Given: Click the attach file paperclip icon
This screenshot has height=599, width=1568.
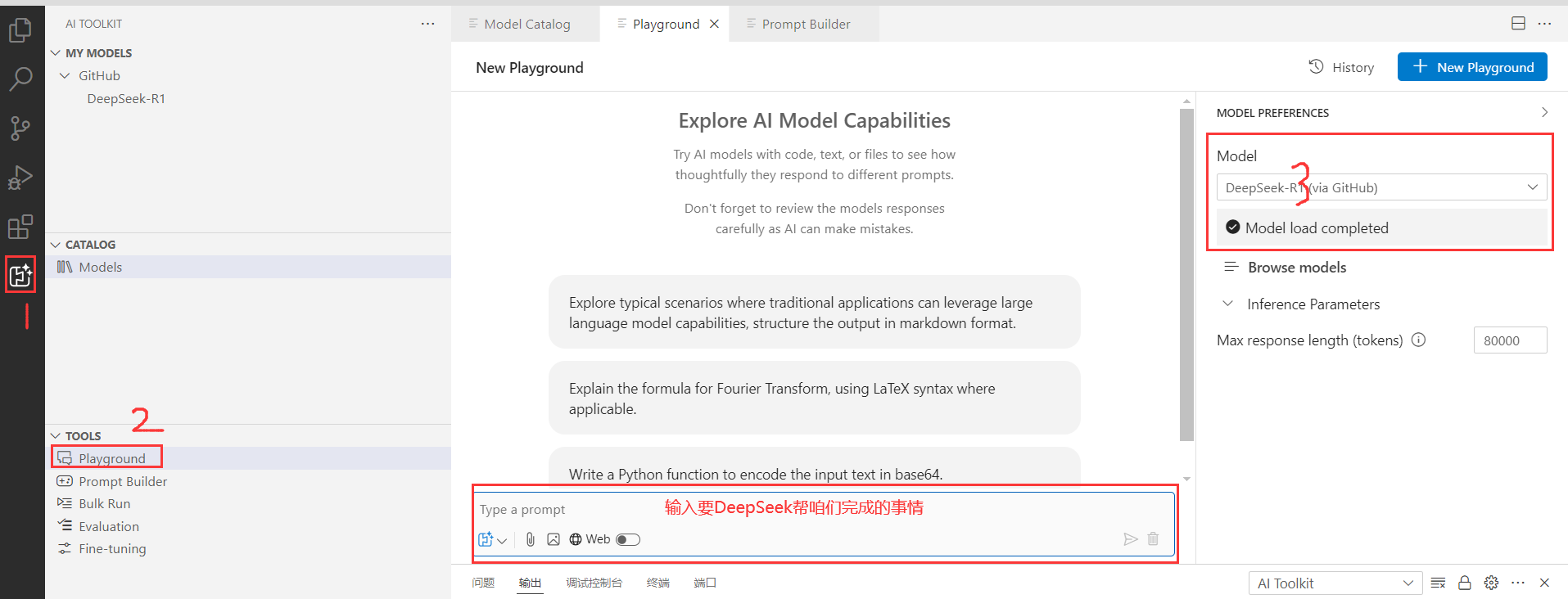Looking at the screenshot, I should tap(531, 539).
